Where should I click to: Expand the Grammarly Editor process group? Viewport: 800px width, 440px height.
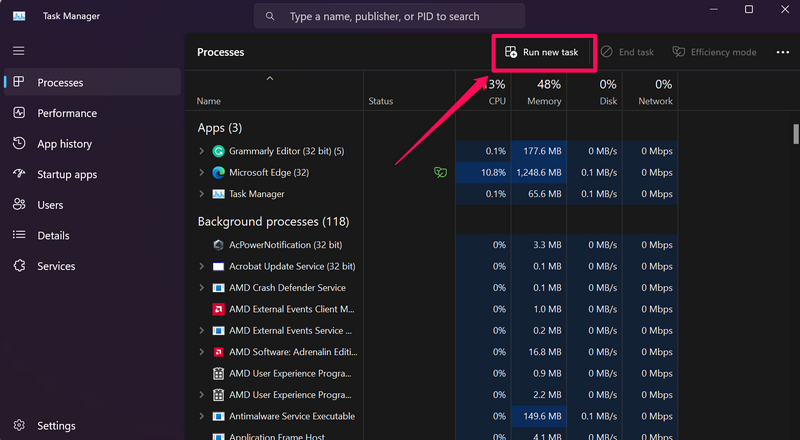(x=202, y=151)
